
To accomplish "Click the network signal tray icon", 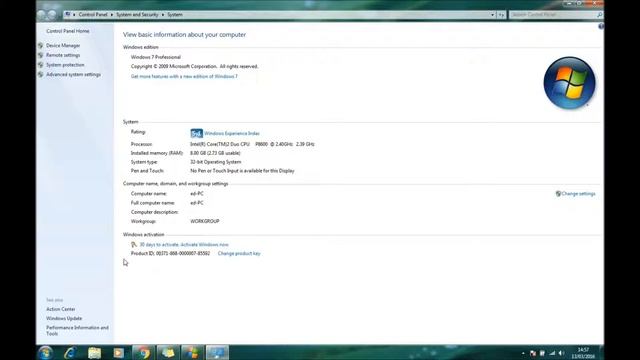I will (x=552, y=353).
